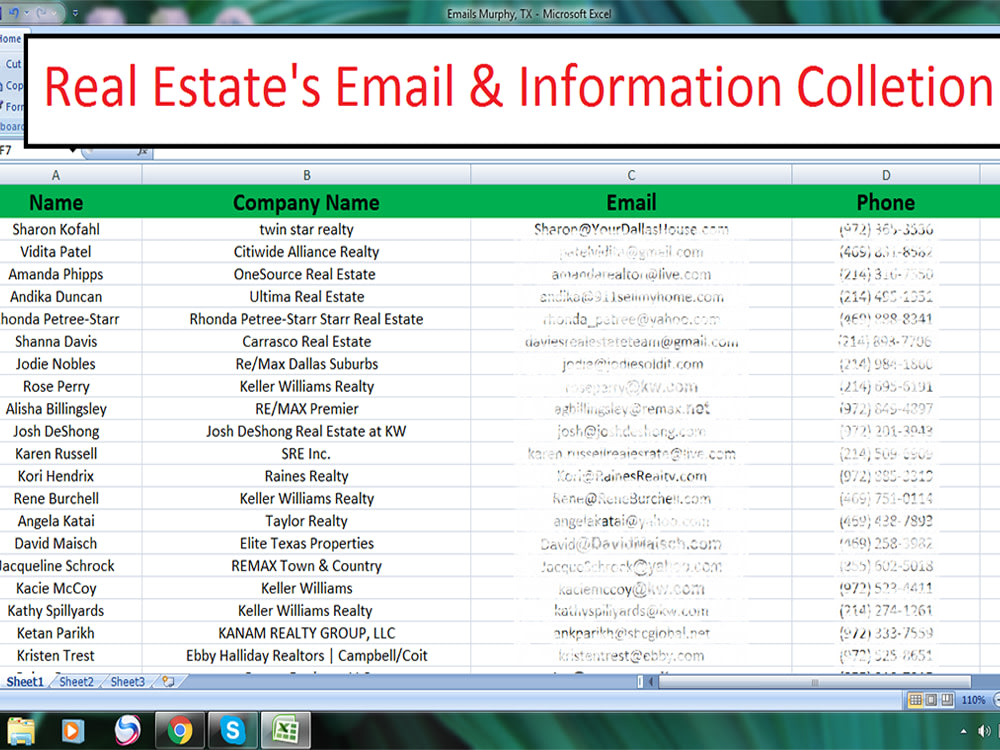This screenshot has height=750, width=1000.
Task: Select column C by its header
Action: coord(631,175)
